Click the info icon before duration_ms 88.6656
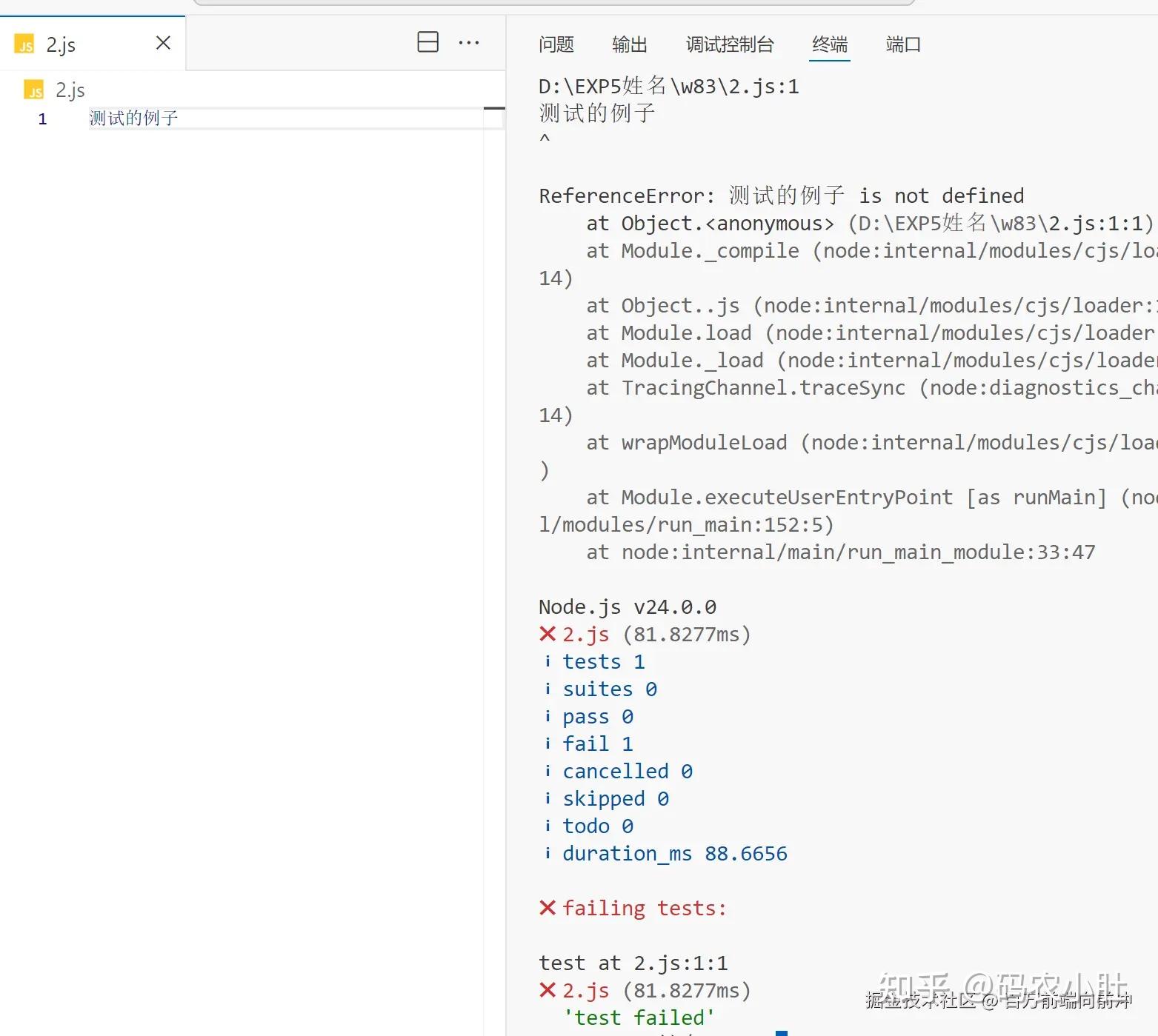The width and height of the screenshot is (1158, 1036). [548, 853]
